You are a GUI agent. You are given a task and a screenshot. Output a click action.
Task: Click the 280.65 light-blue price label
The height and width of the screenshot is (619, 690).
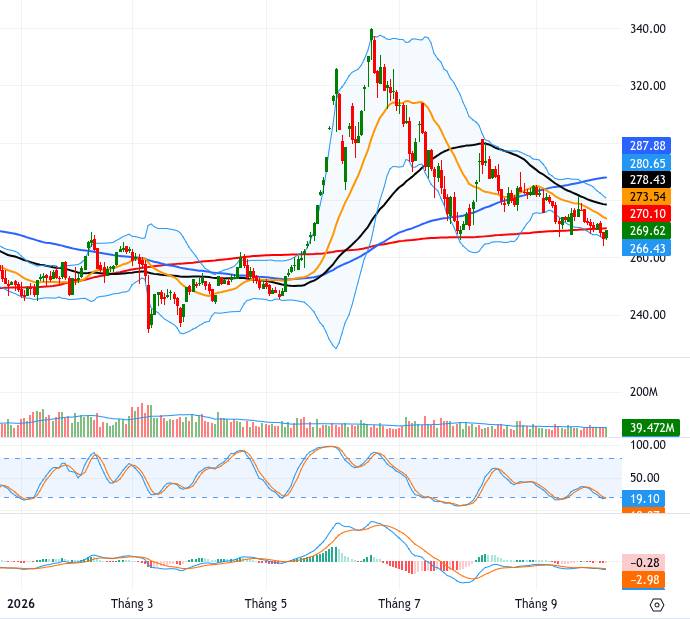pyautogui.click(x=646, y=163)
